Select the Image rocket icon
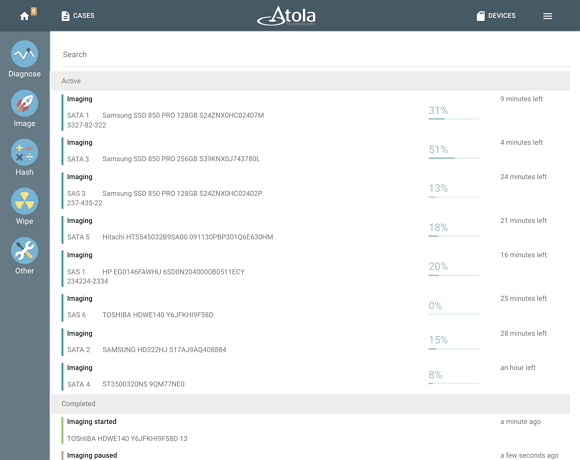The width and height of the screenshot is (580, 460). tap(24, 103)
